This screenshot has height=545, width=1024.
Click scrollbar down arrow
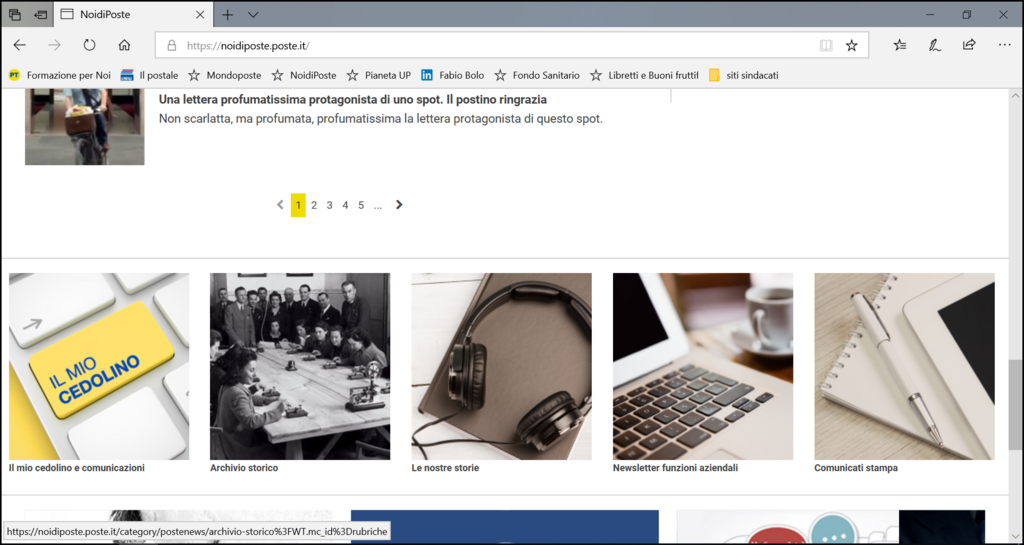pos(1015,537)
